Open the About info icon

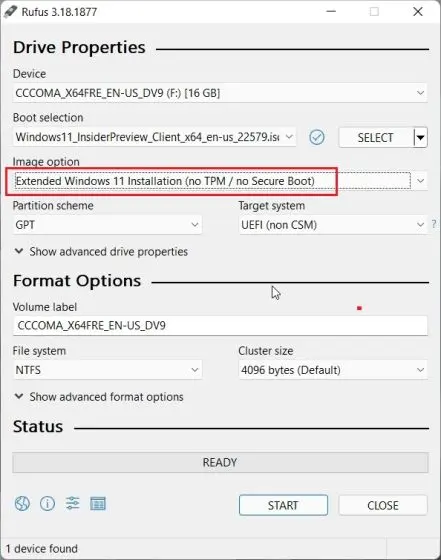point(47,504)
